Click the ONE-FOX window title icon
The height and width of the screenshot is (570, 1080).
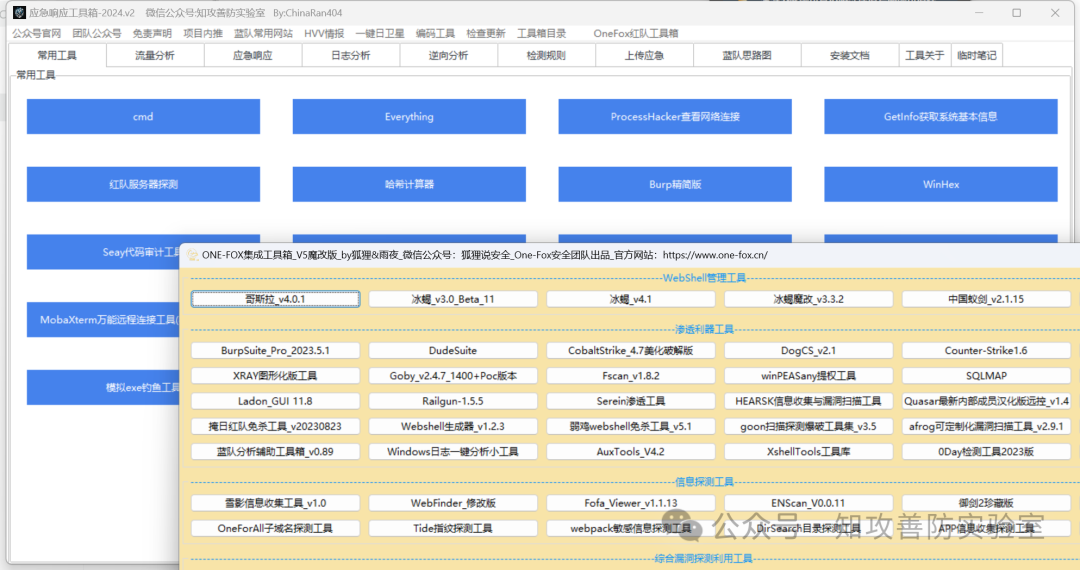pos(193,255)
